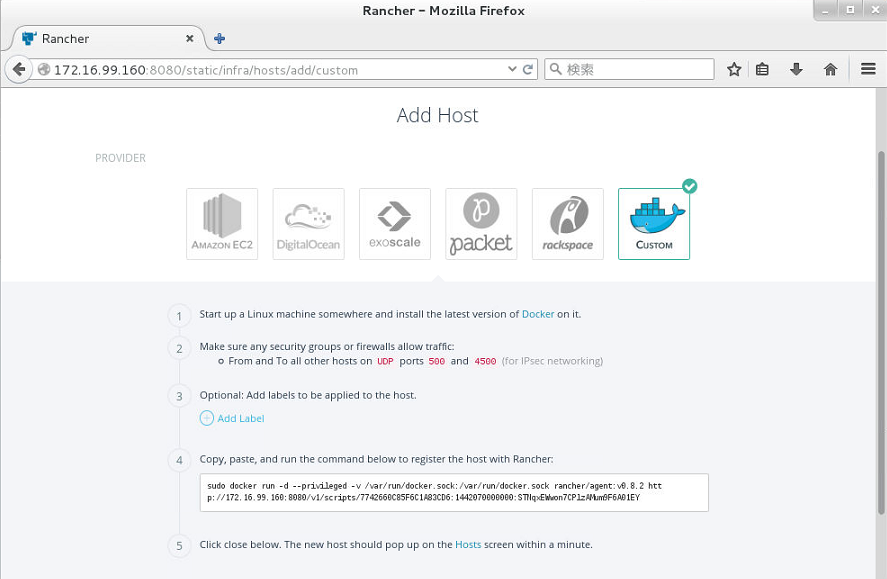Click '(for IPsec networking)' note

pos(552,361)
